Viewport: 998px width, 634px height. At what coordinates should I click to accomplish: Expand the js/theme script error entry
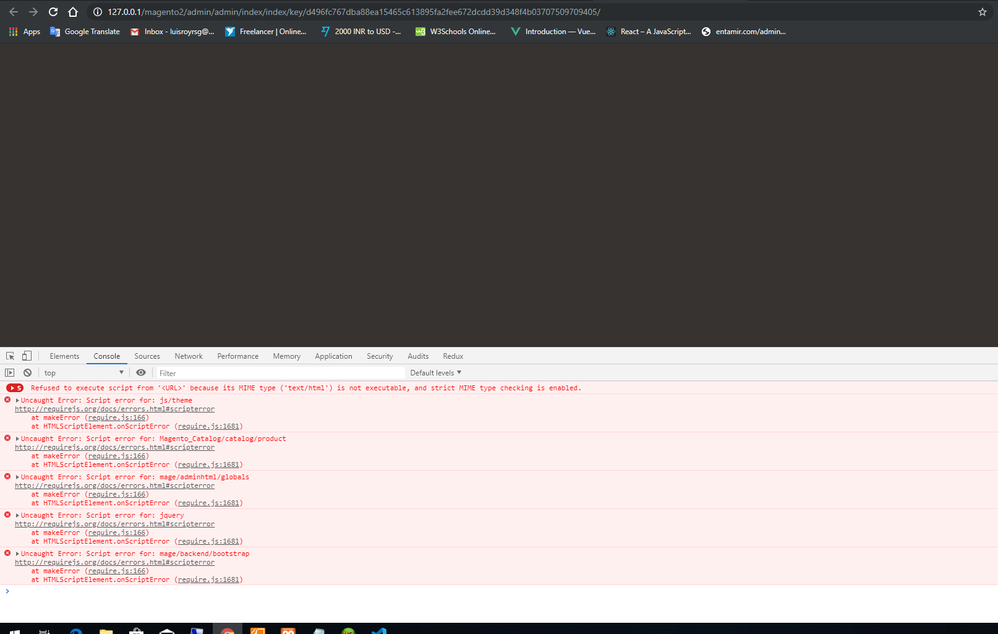coord(18,400)
